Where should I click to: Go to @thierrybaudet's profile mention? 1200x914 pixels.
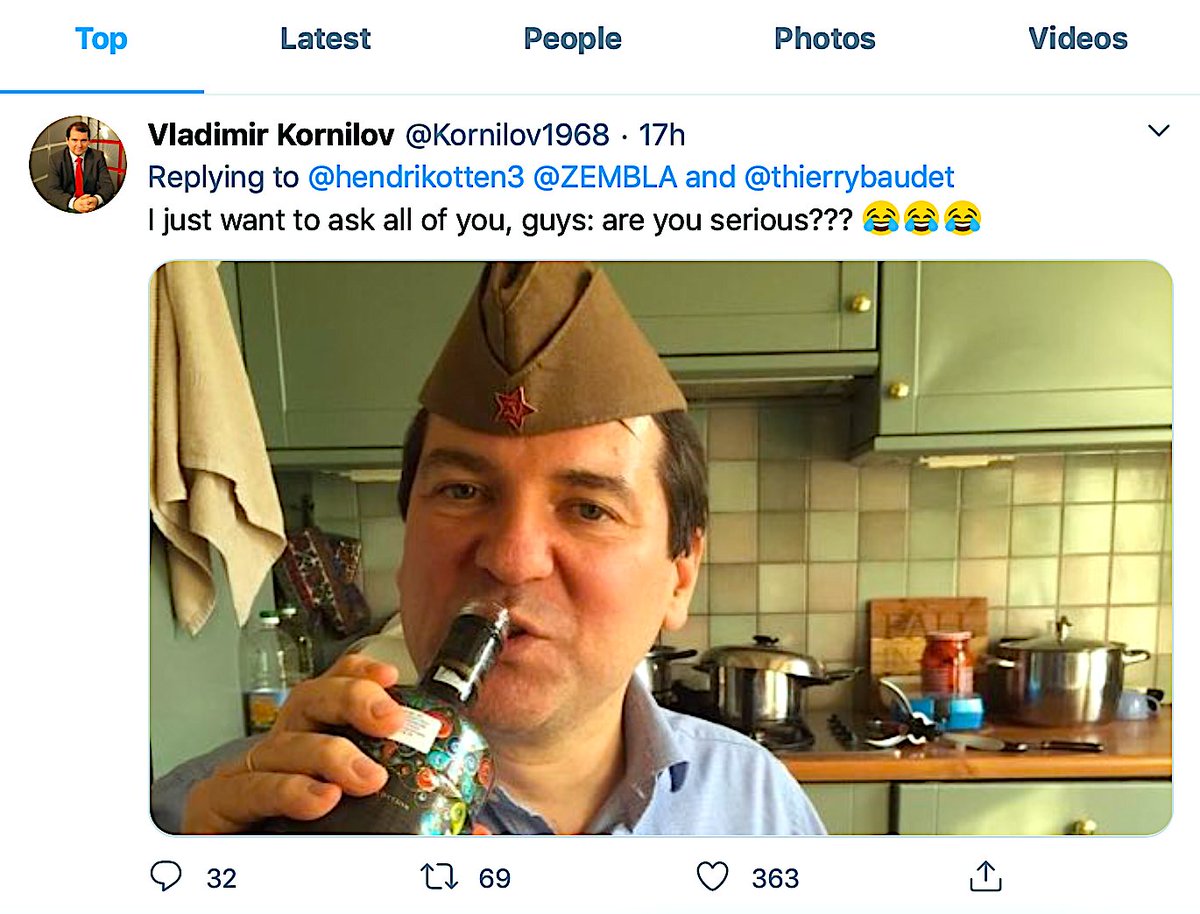849,177
